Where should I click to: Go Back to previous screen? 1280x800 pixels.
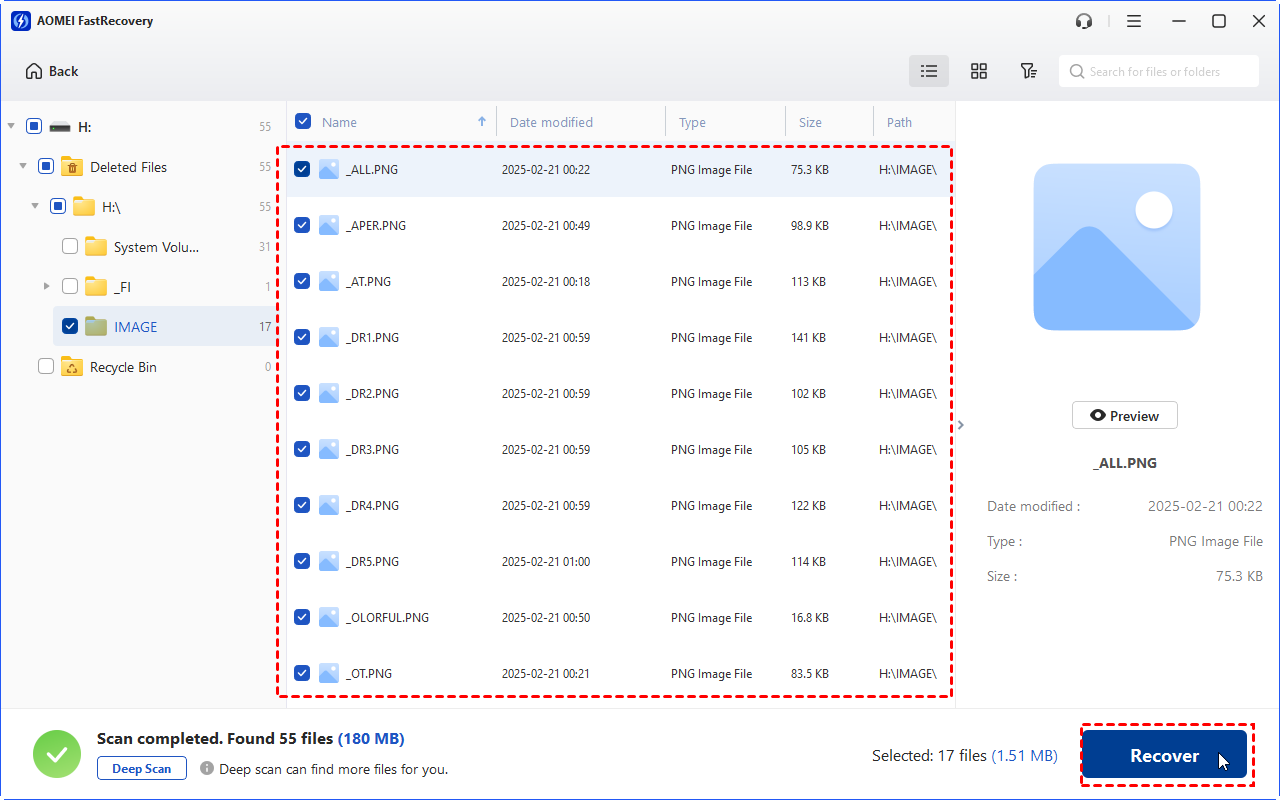(x=52, y=71)
